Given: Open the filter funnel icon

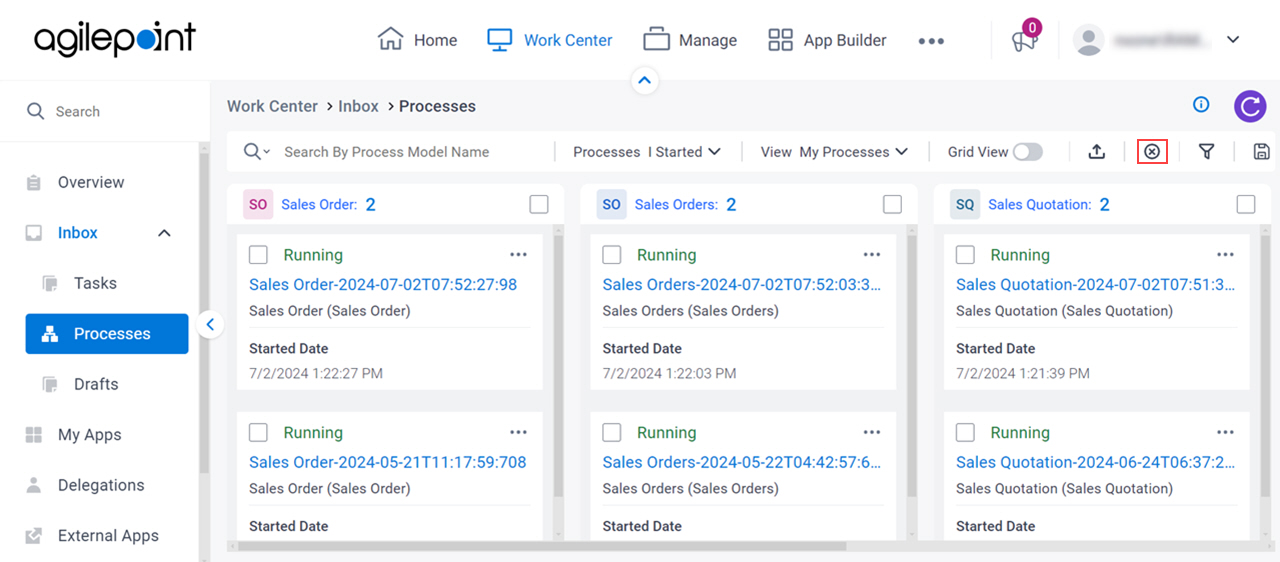Looking at the screenshot, I should click(x=1207, y=152).
